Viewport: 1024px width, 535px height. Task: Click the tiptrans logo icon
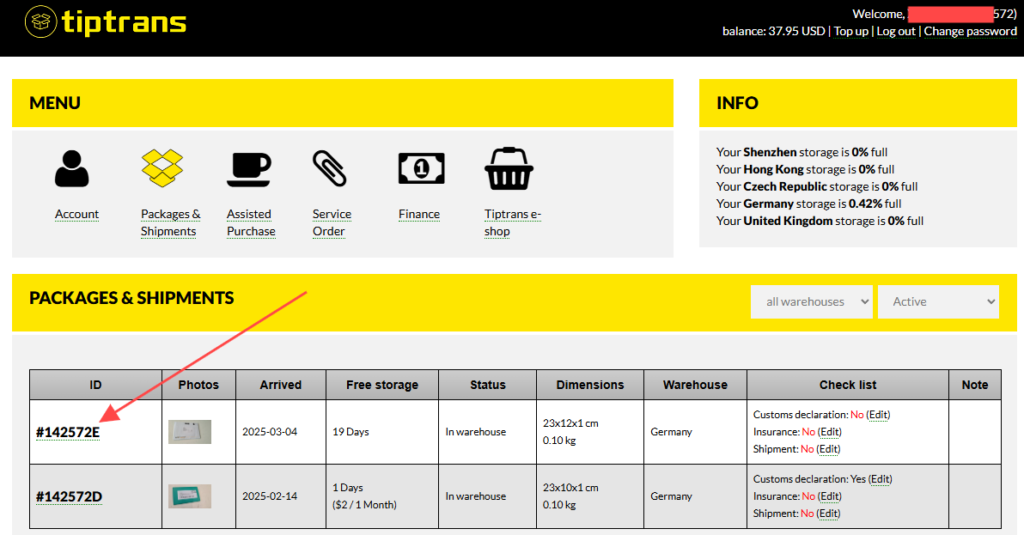coord(40,22)
